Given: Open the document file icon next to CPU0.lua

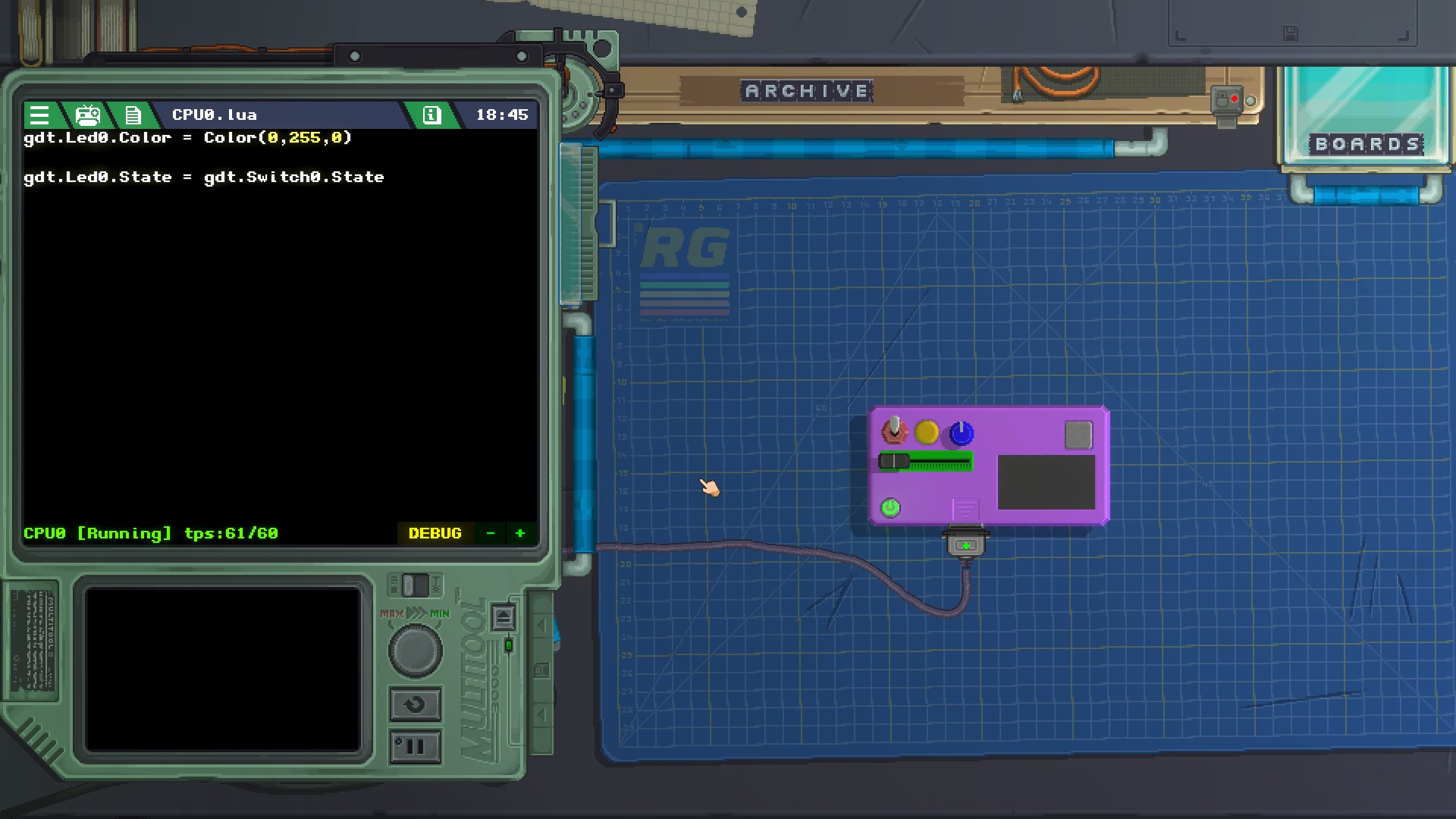Looking at the screenshot, I should pyautogui.click(x=133, y=115).
